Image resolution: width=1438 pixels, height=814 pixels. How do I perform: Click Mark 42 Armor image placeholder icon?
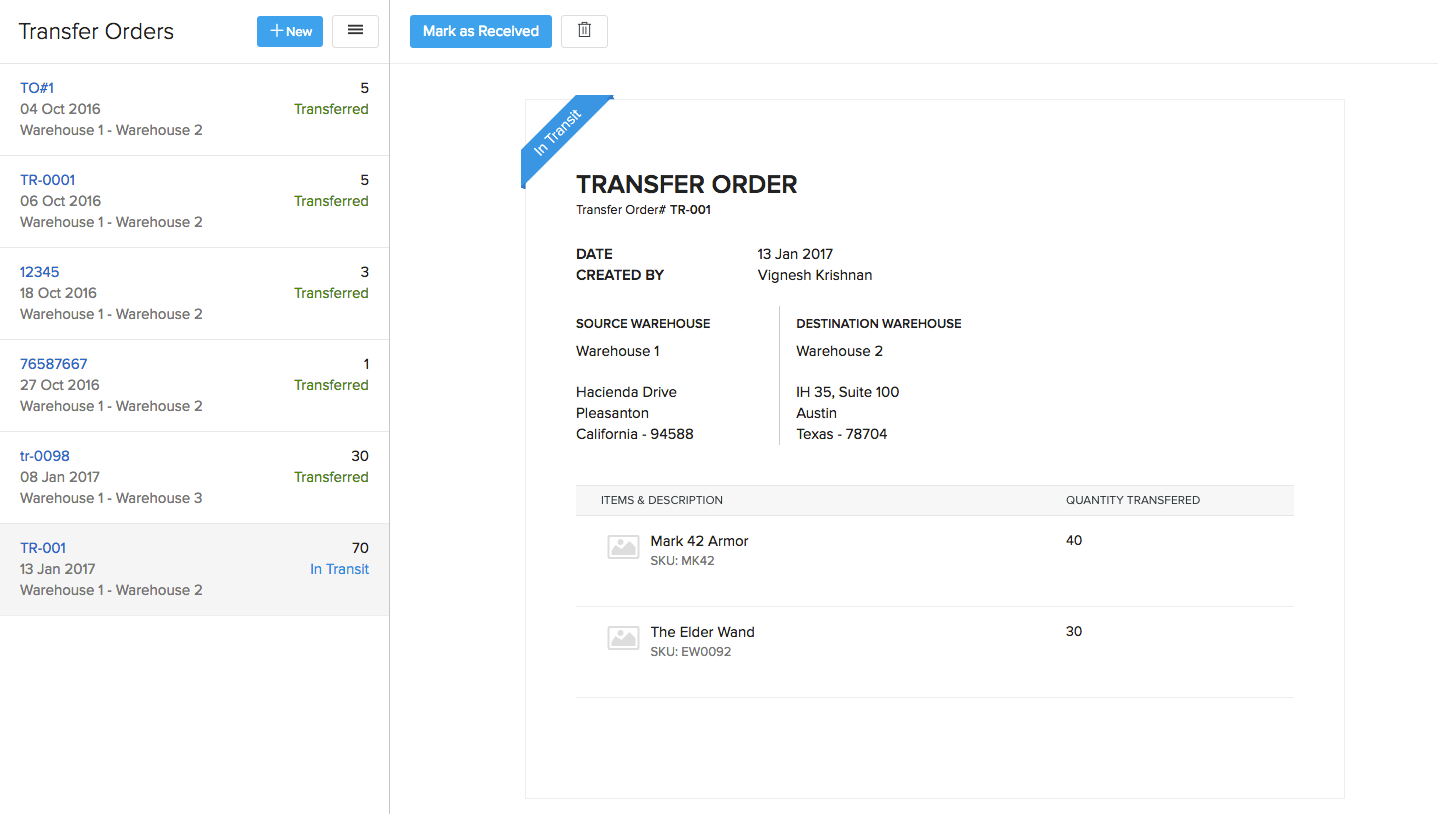(x=623, y=547)
